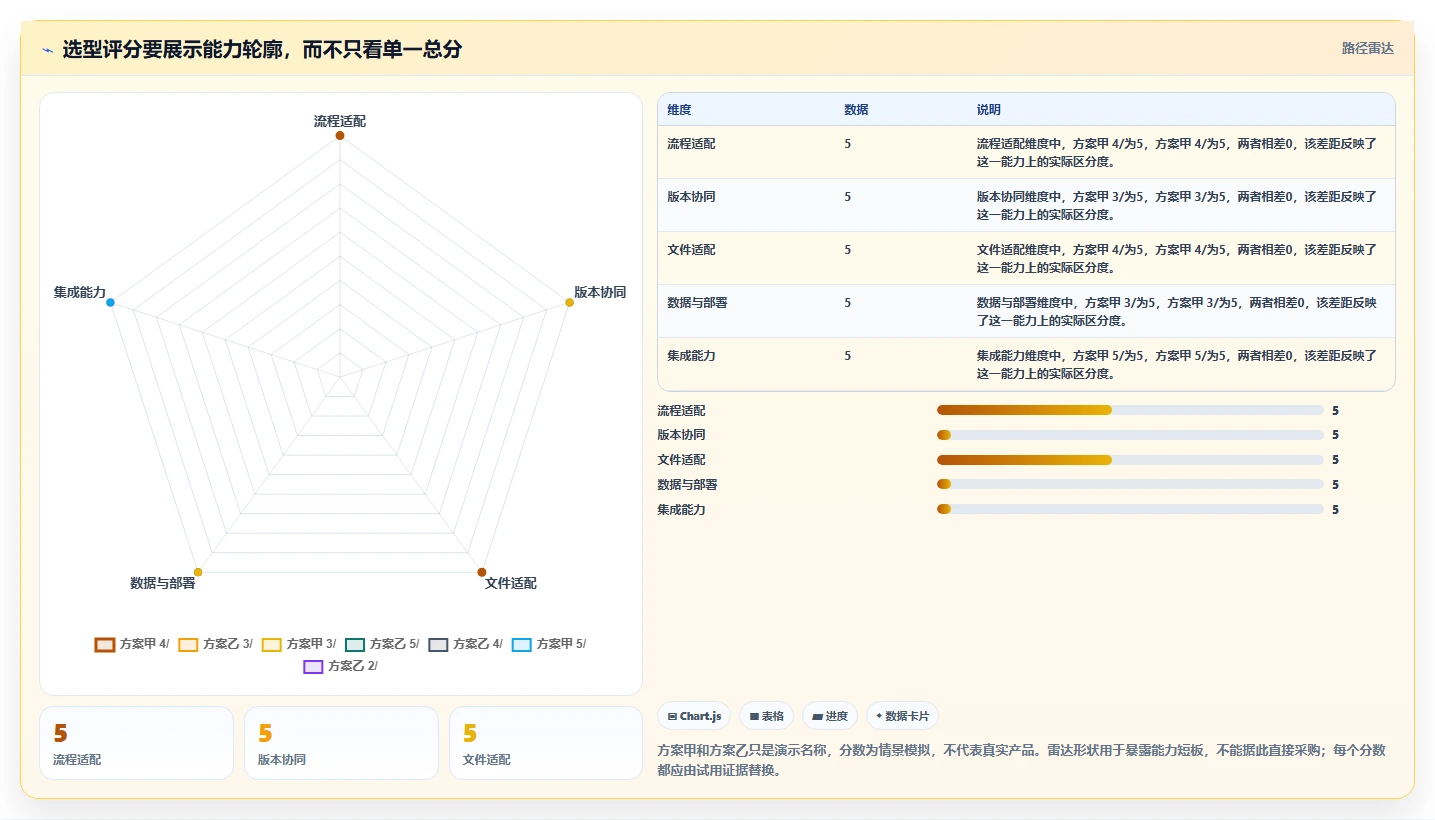Open the 版本协同 data card
This screenshot has width=1435, height=820.
tap(341, 743)
